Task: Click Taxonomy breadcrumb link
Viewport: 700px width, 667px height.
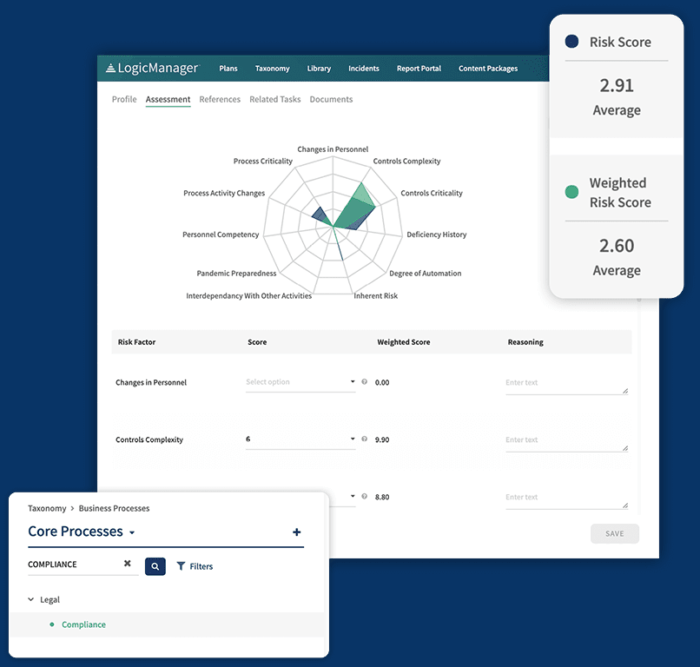Action: point(47,508)
